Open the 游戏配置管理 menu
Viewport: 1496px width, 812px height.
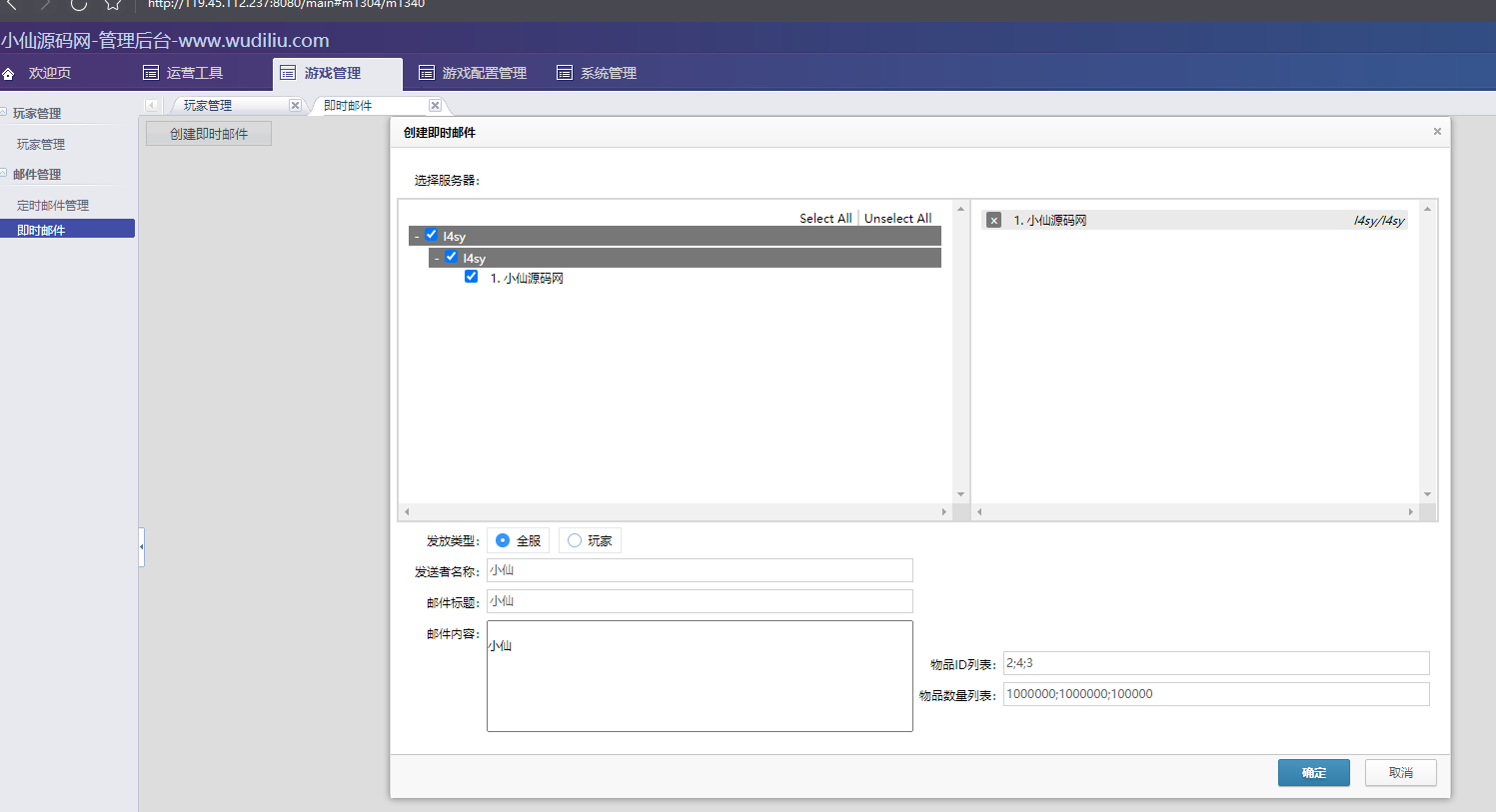click(485, 73)
